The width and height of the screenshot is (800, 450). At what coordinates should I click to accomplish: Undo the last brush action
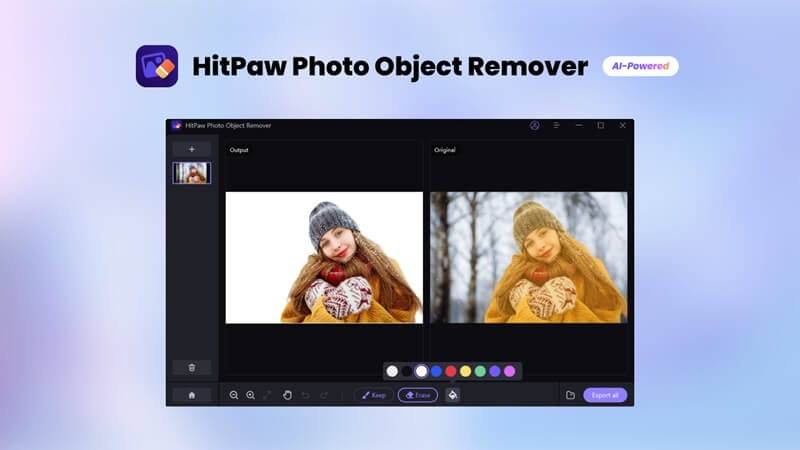coord(306,395)
